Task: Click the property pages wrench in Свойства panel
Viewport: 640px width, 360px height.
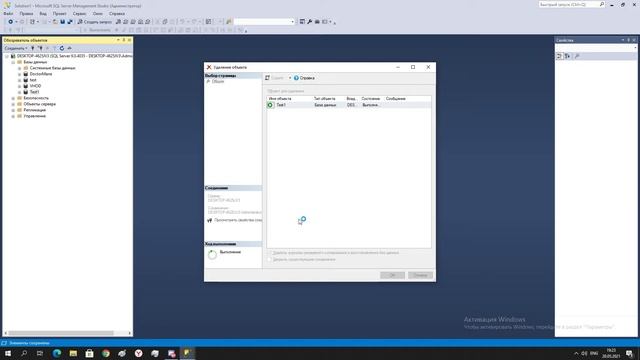Action: click(x=577, y=56)
